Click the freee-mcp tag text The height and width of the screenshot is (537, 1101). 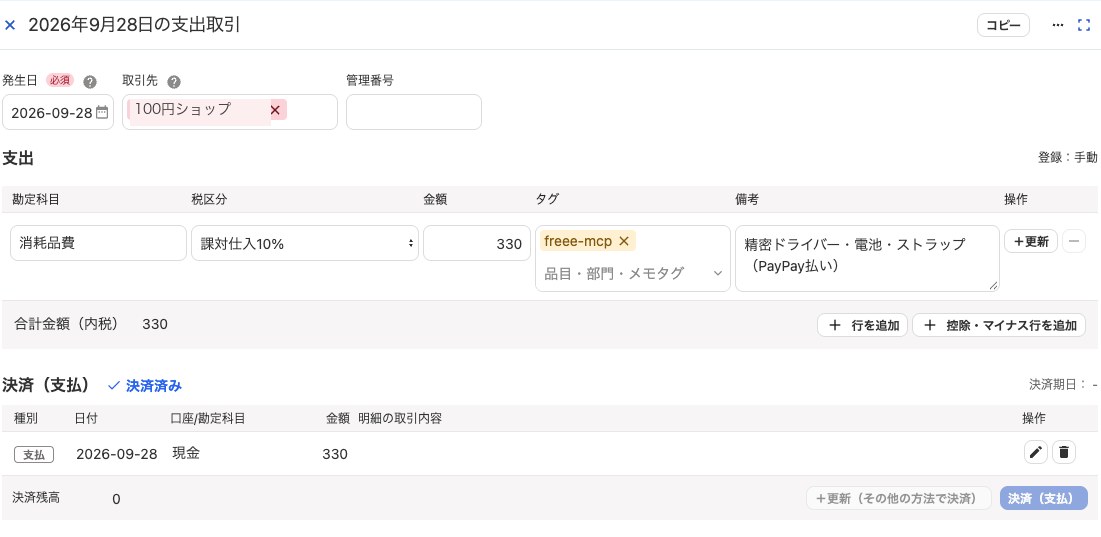(x=578, y=241)
